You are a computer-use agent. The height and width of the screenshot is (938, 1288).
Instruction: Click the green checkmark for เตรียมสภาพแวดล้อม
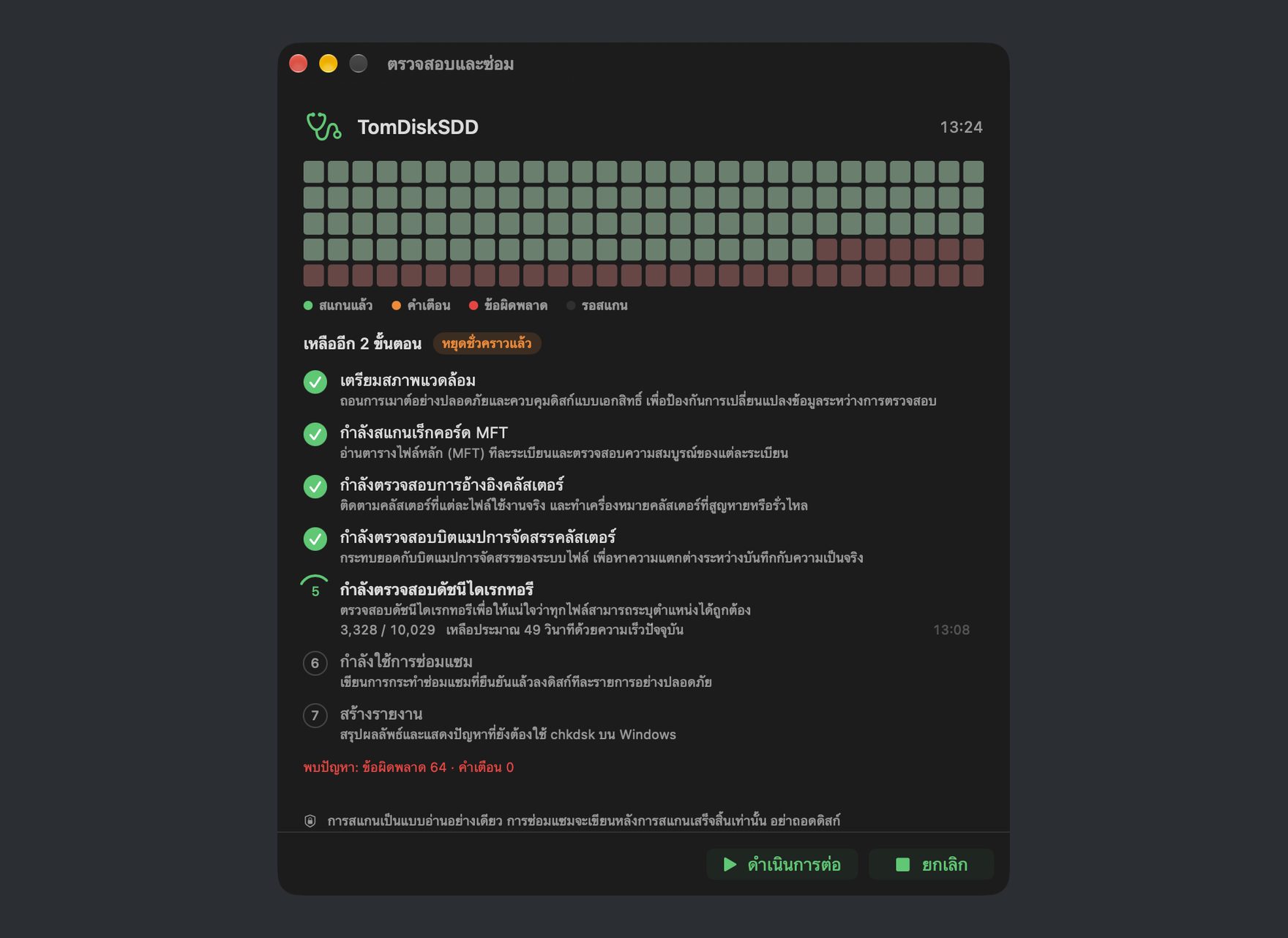point(315,382)
